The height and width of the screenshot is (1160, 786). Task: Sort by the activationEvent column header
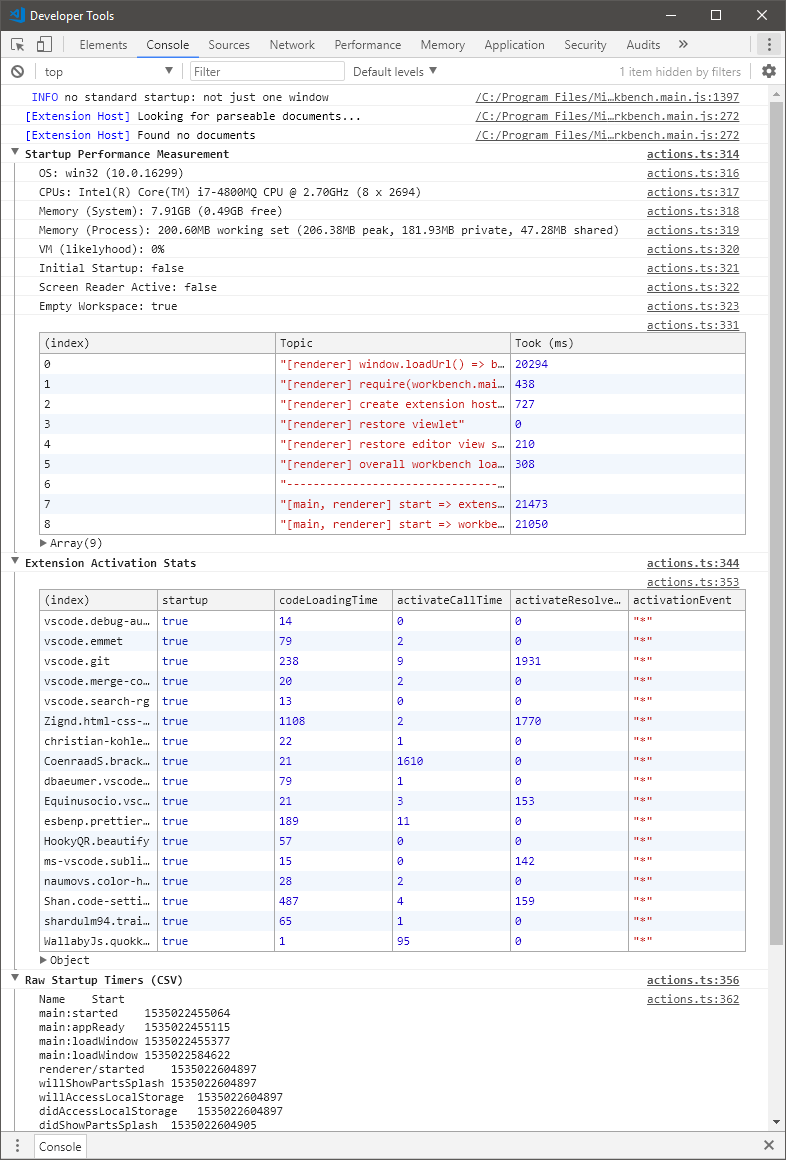[x=687, y=600]
